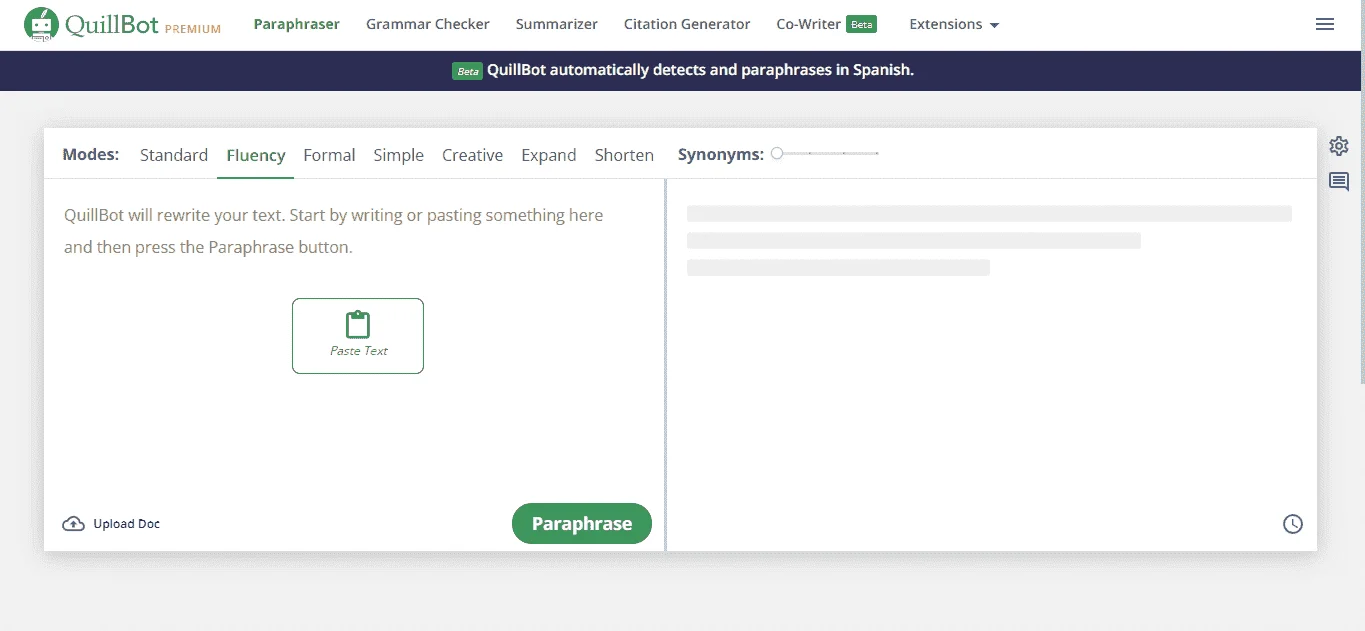Expand the Extensions dropdown

pos(954,24)
